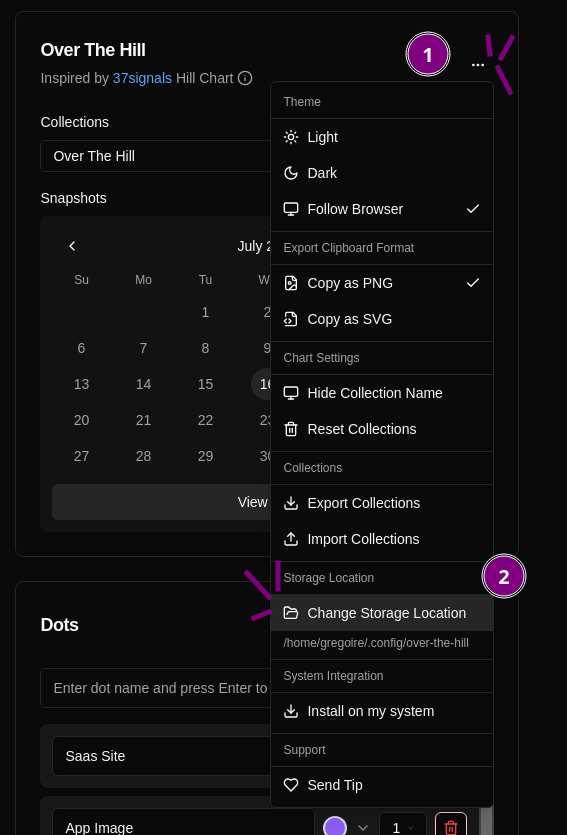The height and width of the screenshot is (835, 567).
Task: Click the red trash delete dot icon
Action: (450, 827)
